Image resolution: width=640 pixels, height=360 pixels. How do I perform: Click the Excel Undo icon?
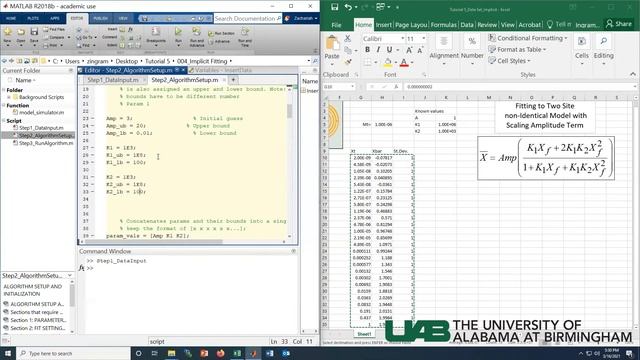tap(348, 7)
